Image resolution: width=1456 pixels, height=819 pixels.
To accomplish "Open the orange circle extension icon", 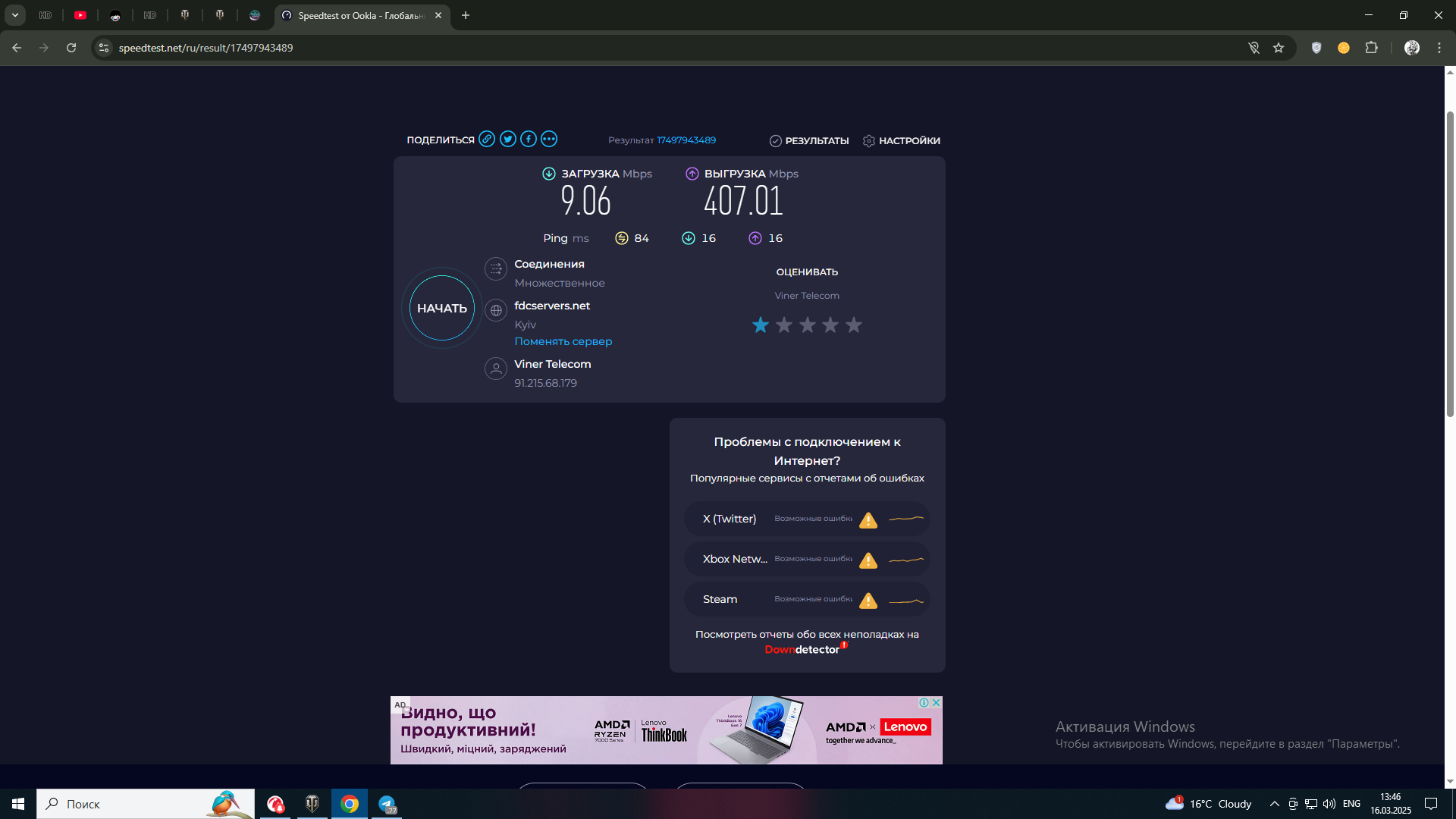I will (x=1344, y=48).
